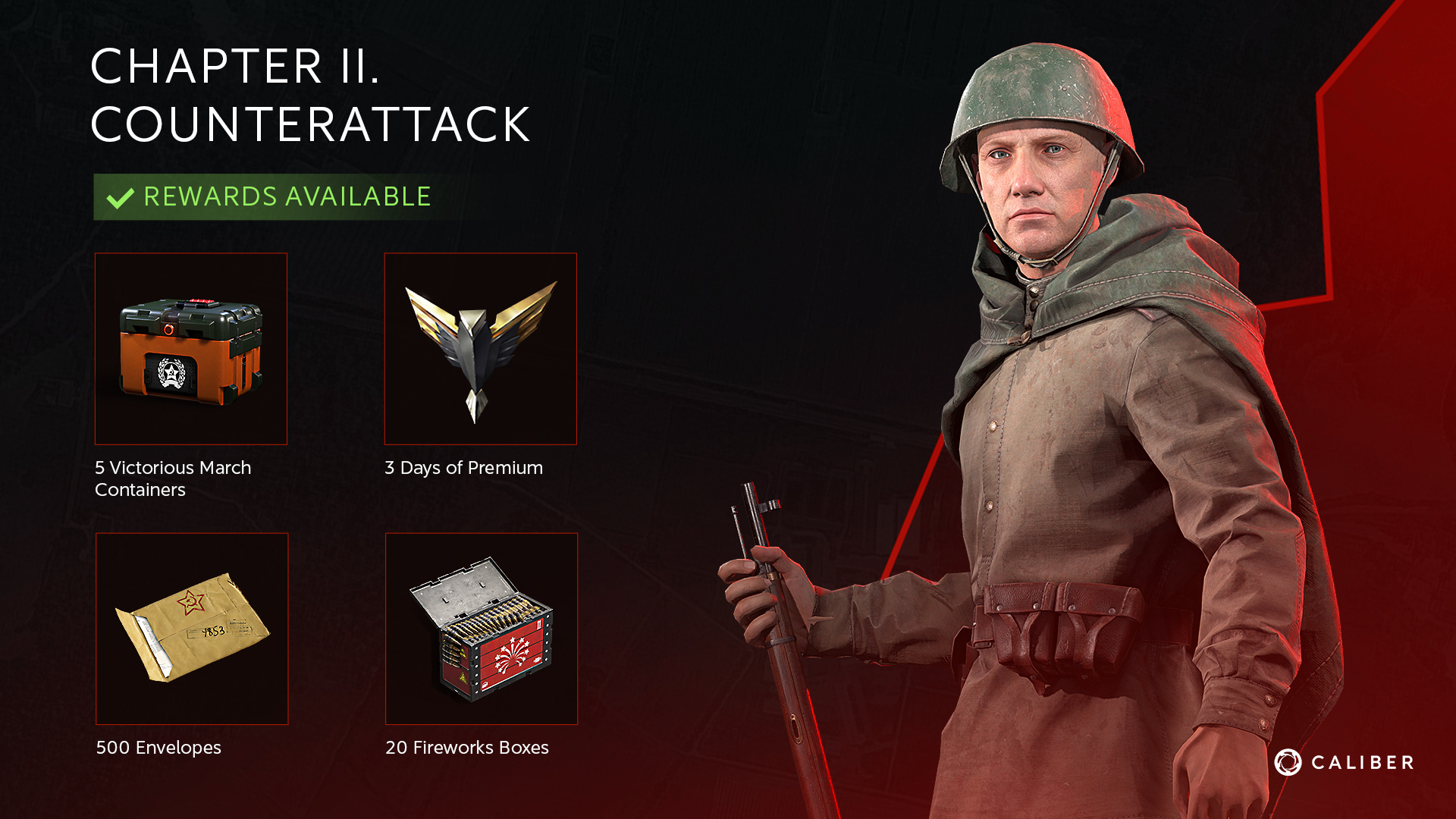1456x819 pixels.
Task: Select the Fireworks ammo box icon
Action: coord(482,629)
